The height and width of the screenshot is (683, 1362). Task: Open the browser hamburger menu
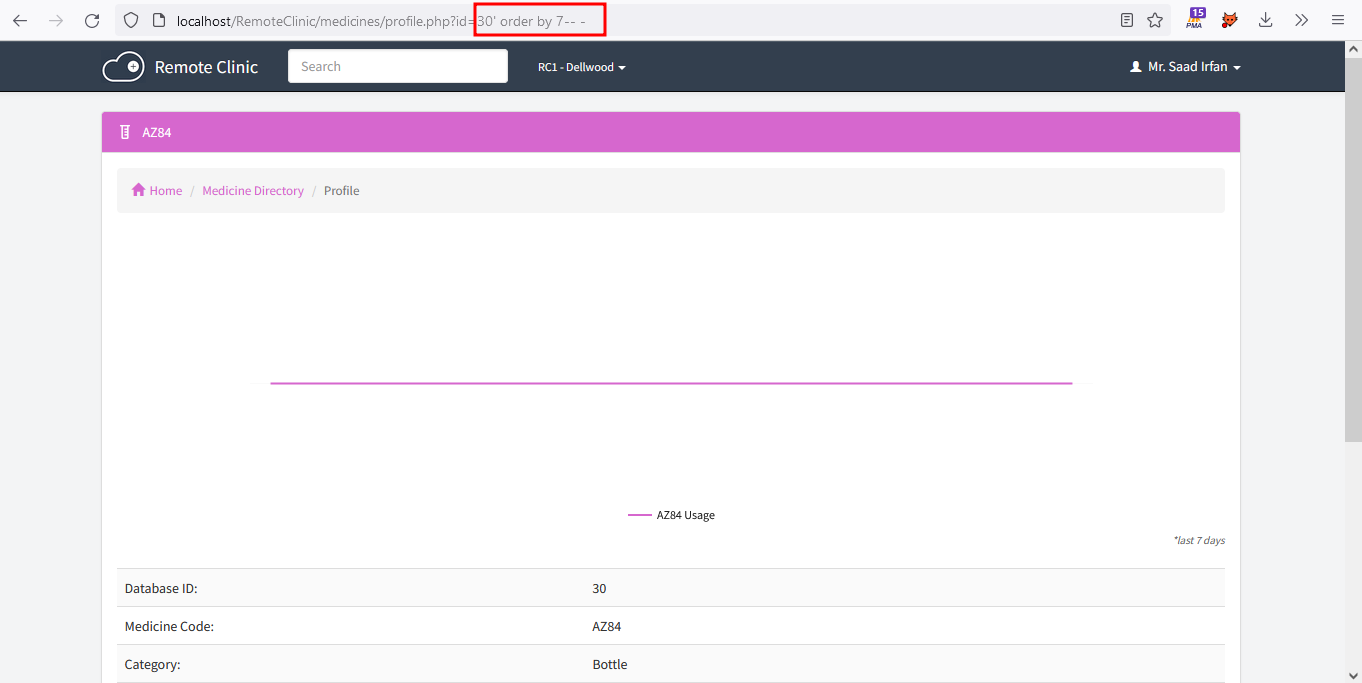(1338, 20)
